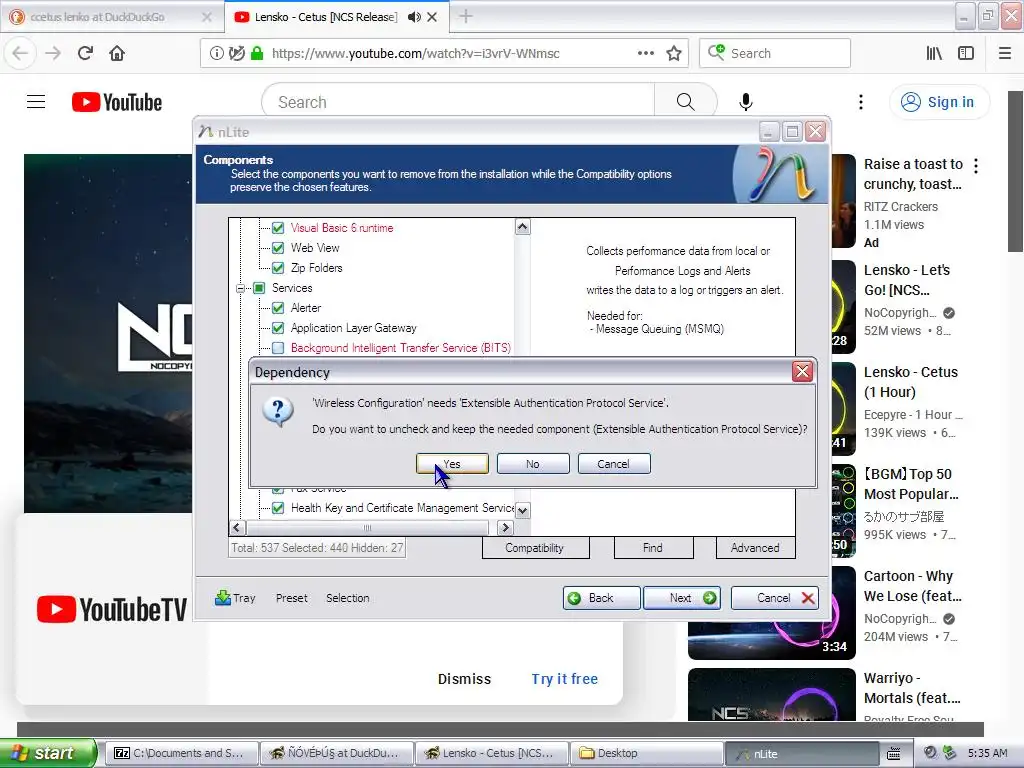Switch to C:\Documents and S... taskbar item

tap(181, 753)
